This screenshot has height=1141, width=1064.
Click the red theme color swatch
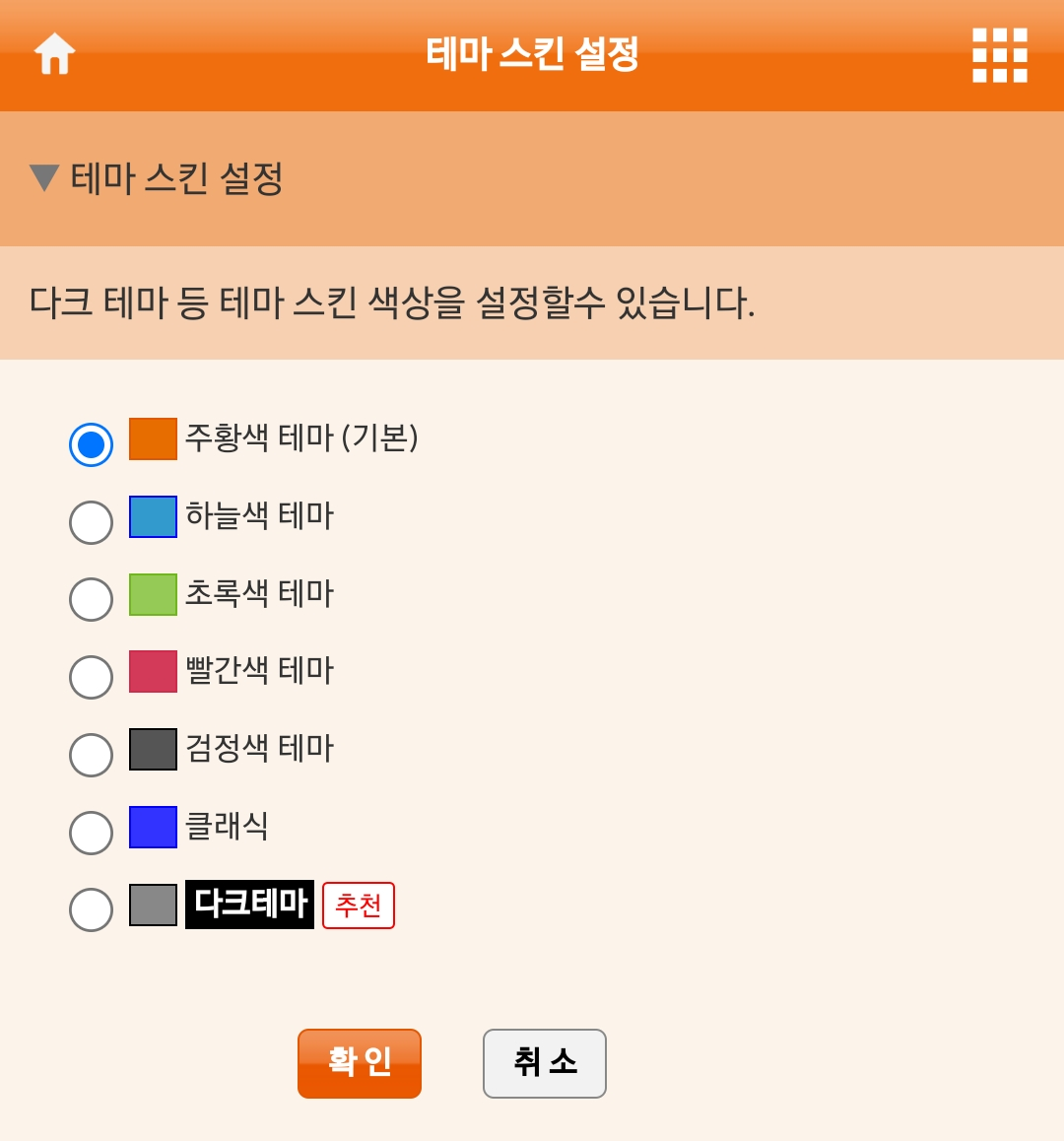click(x=153, y=671)
